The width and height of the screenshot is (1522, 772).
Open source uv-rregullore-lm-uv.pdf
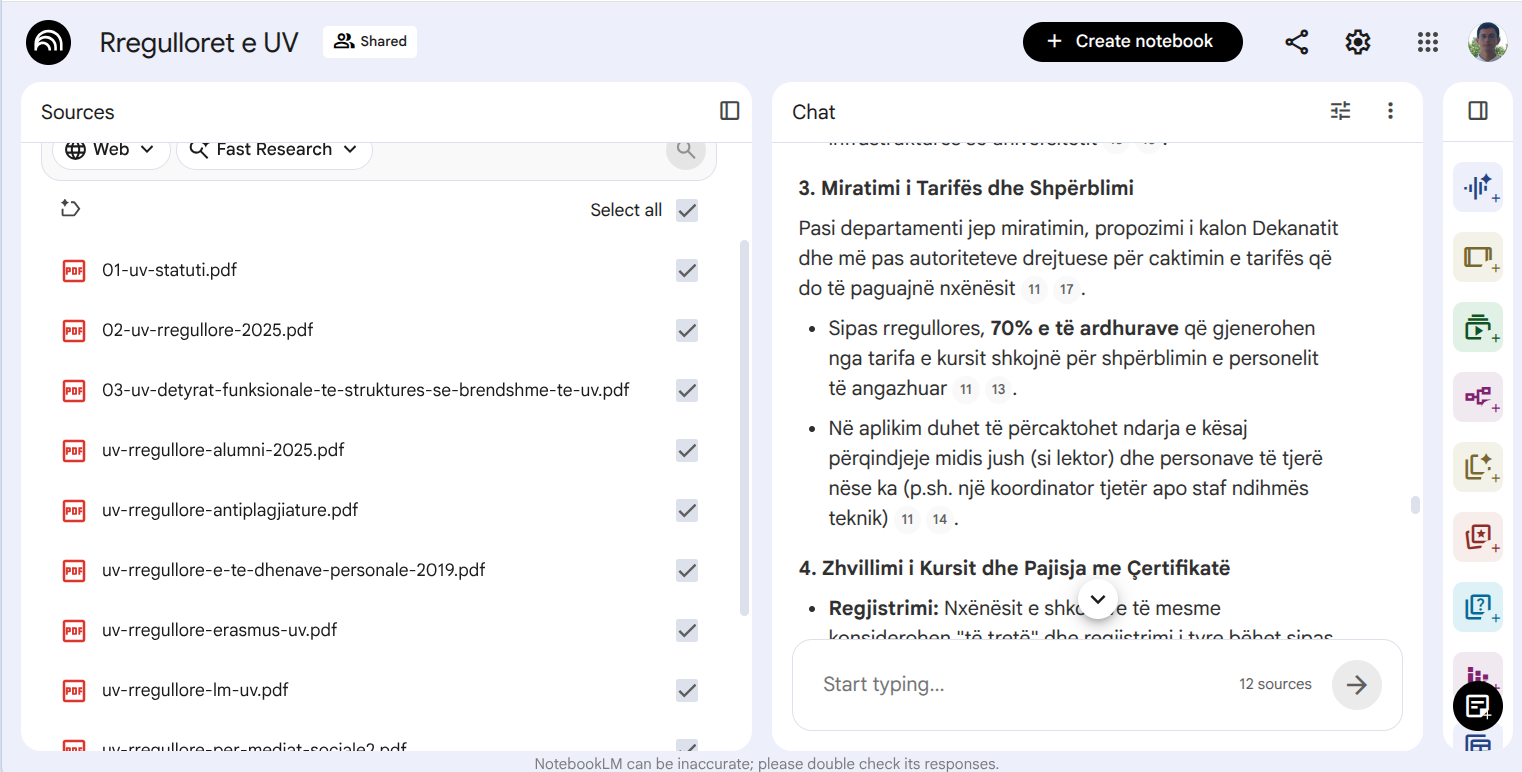(195, 690)
